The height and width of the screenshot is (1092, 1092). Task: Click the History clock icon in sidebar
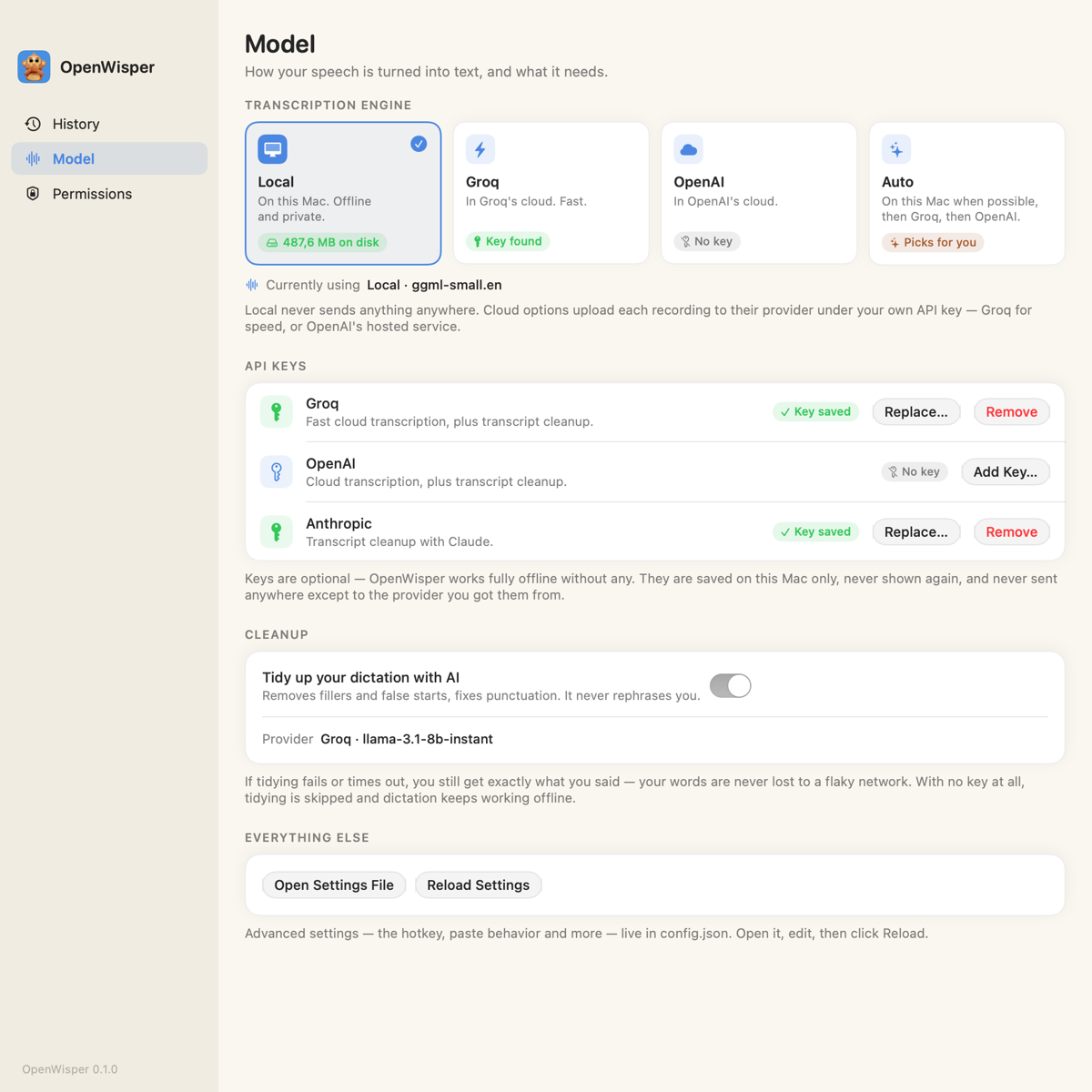click(x=33, y=124)
